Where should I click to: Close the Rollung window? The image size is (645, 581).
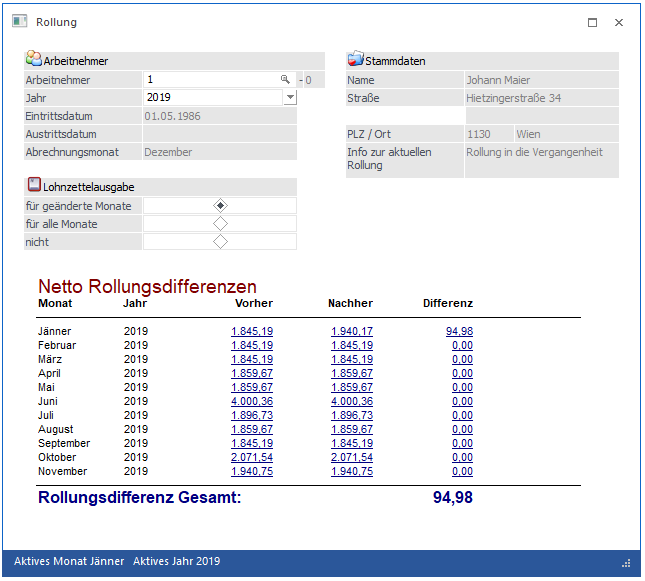point(619,22)
